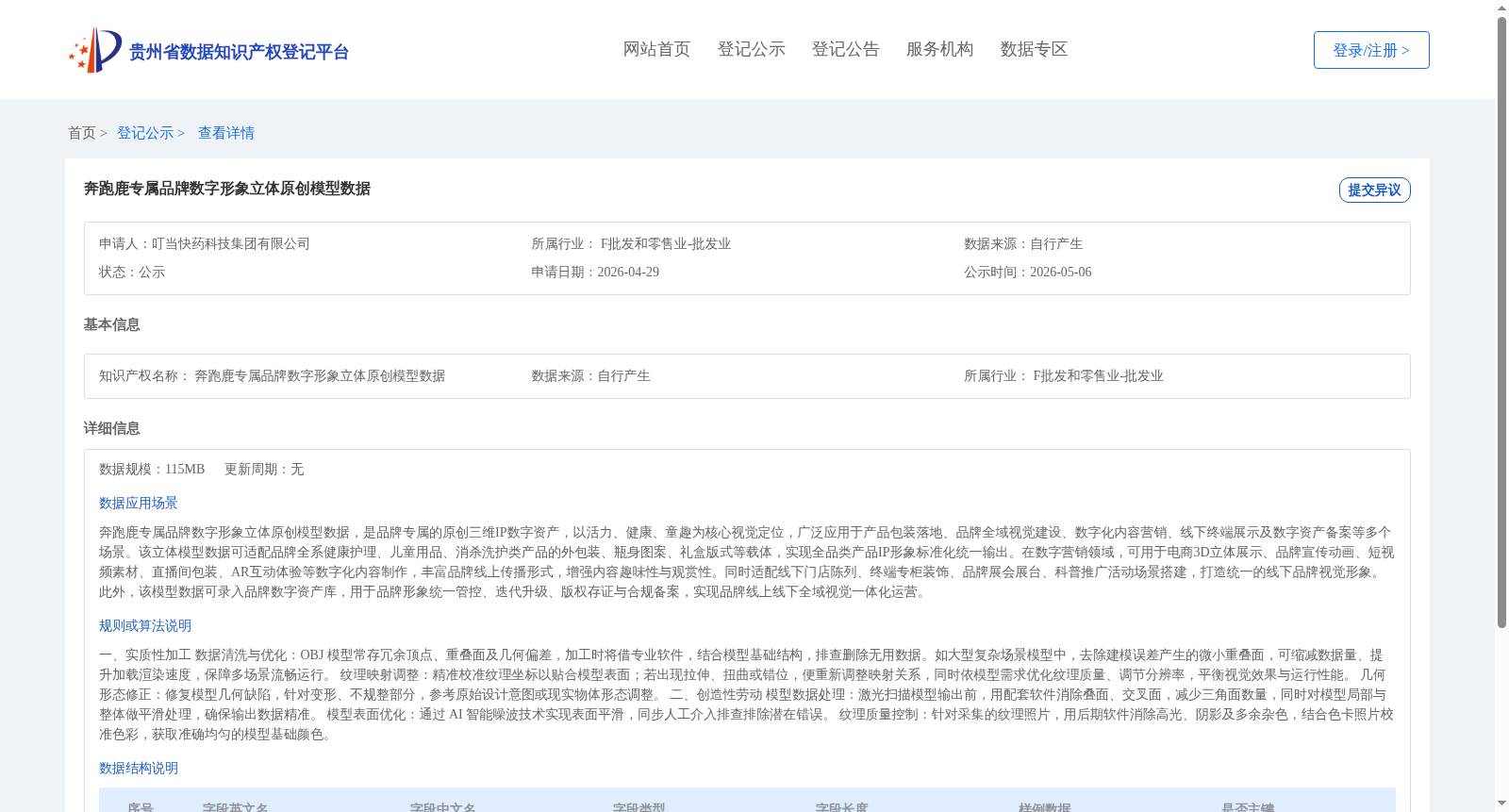Click the 基本信息 section heading
Image resolution: width=1509 pixels, height=812 pixels.
coord(111,324)
